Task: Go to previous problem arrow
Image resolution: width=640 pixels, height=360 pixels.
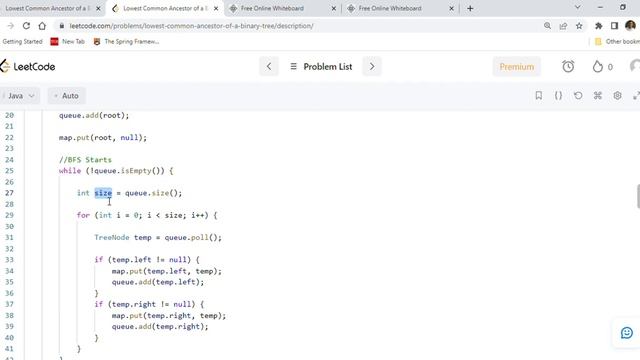Action: [269, 67]
